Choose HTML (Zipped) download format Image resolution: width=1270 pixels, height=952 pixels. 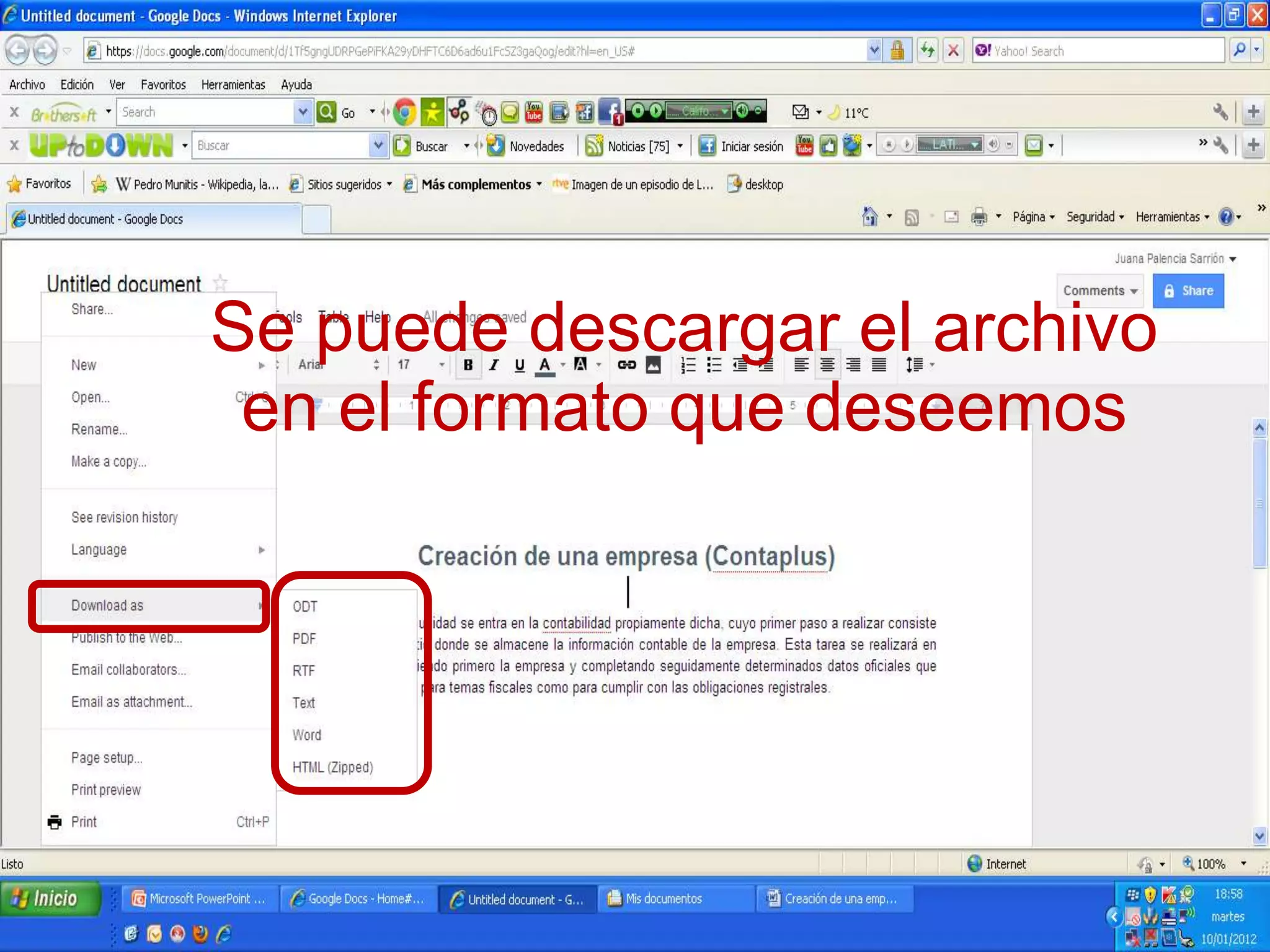(333, 767)
